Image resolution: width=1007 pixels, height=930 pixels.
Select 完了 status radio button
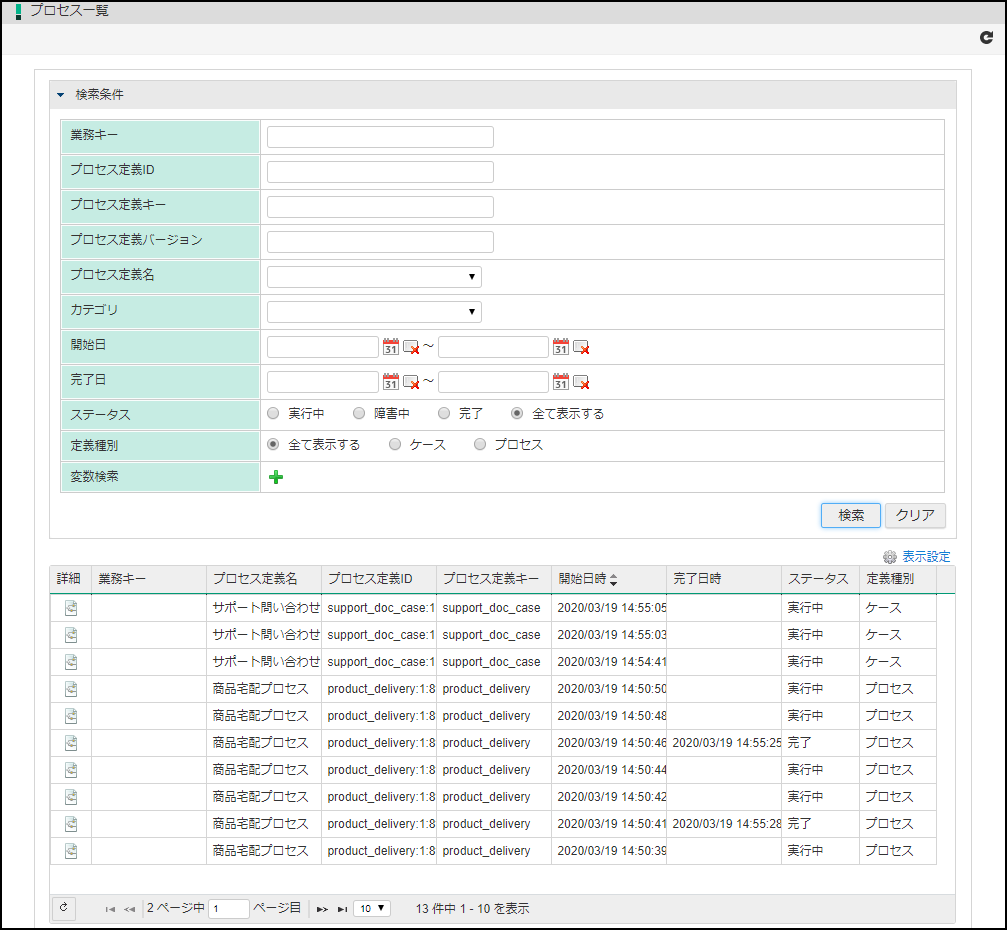pyautogui.click(x=444, y=413)
